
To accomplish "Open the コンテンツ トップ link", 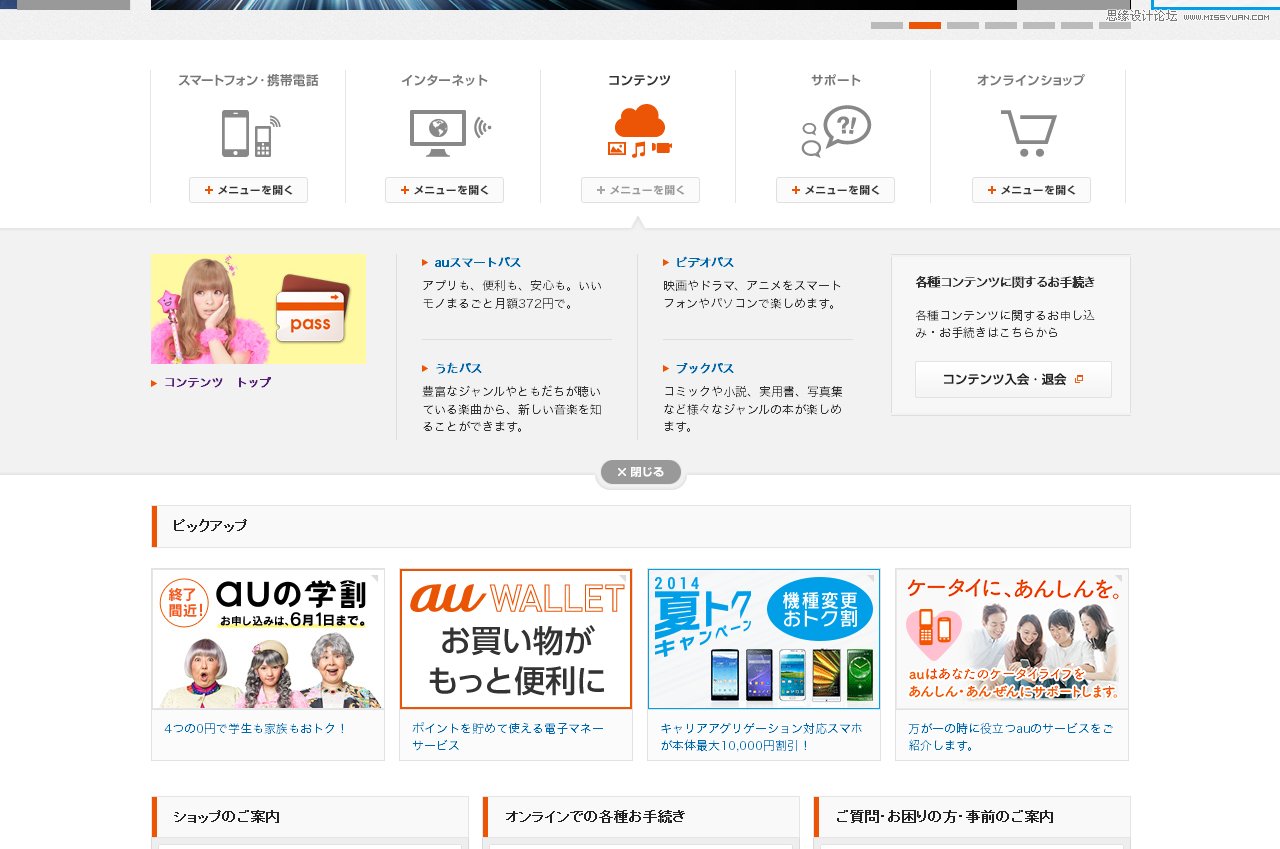I will pyautogui.click(x=217, y=382).
